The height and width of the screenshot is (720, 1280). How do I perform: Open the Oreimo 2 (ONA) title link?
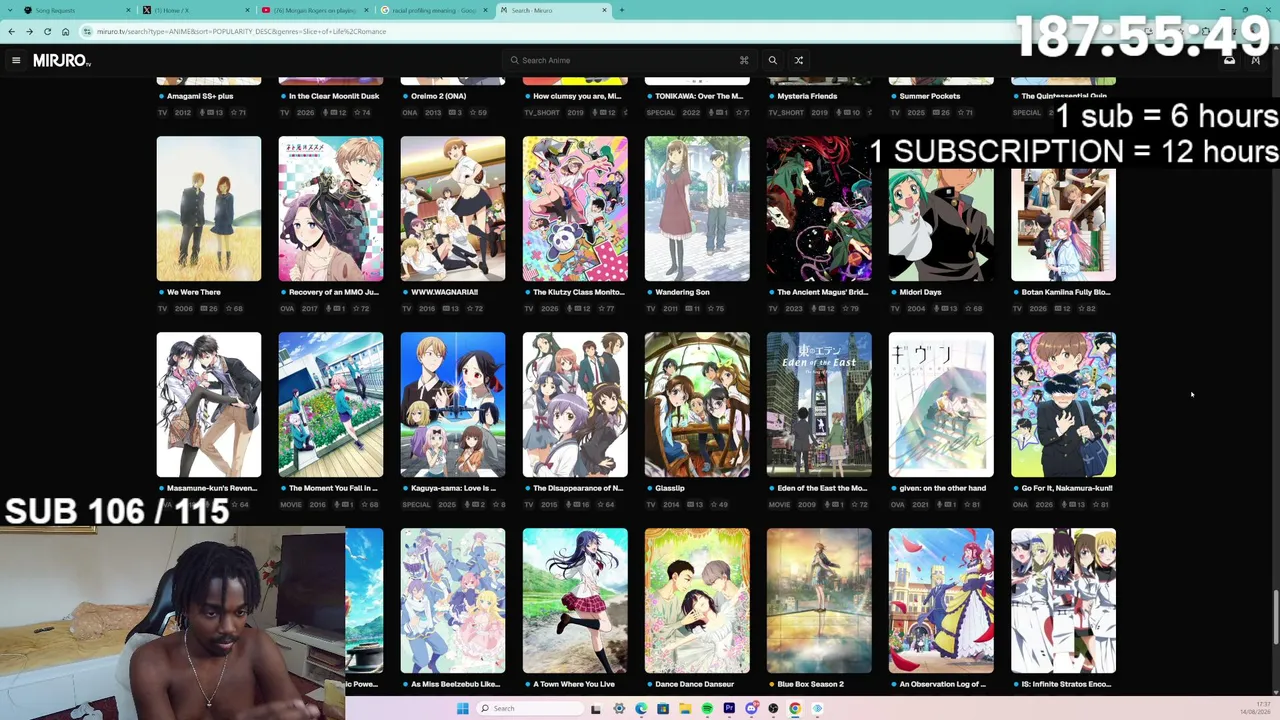(x=438, y=96)
